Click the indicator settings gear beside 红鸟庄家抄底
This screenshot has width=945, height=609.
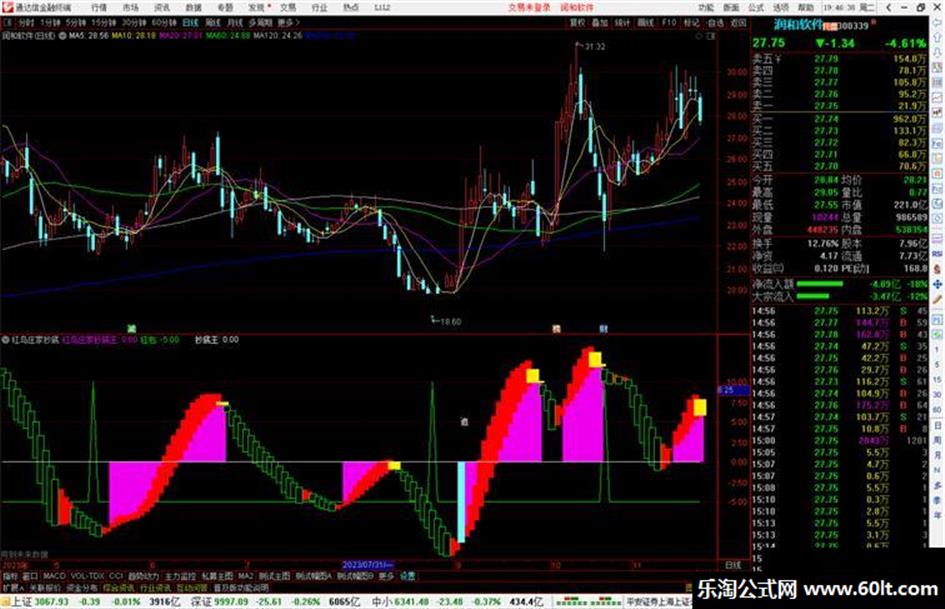coord(6,340)
